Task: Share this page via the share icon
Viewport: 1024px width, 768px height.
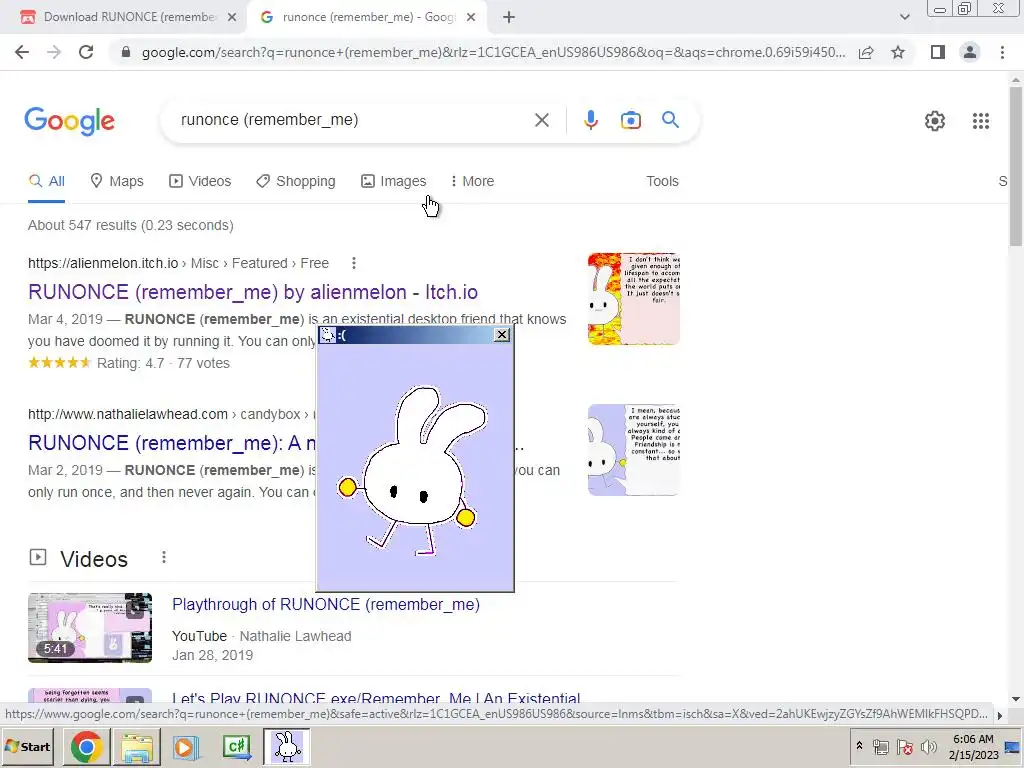Action: pyautogui.click(x=866, y=52)
